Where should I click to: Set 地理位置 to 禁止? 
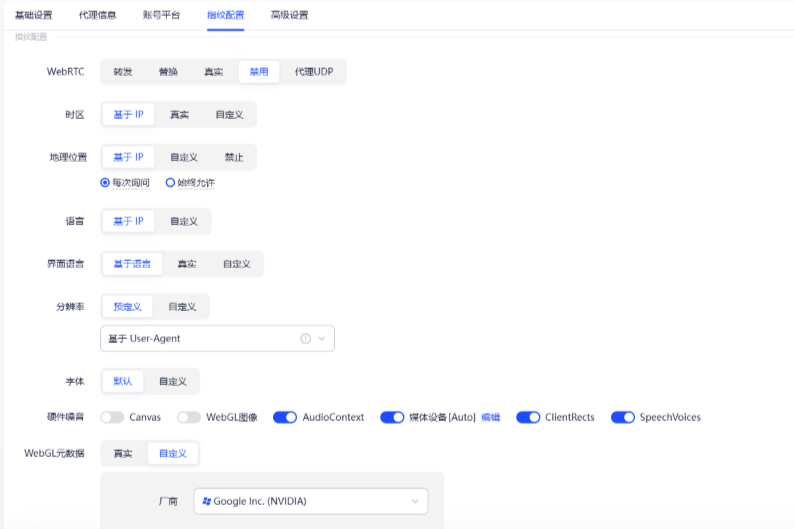tap(234, 157)
